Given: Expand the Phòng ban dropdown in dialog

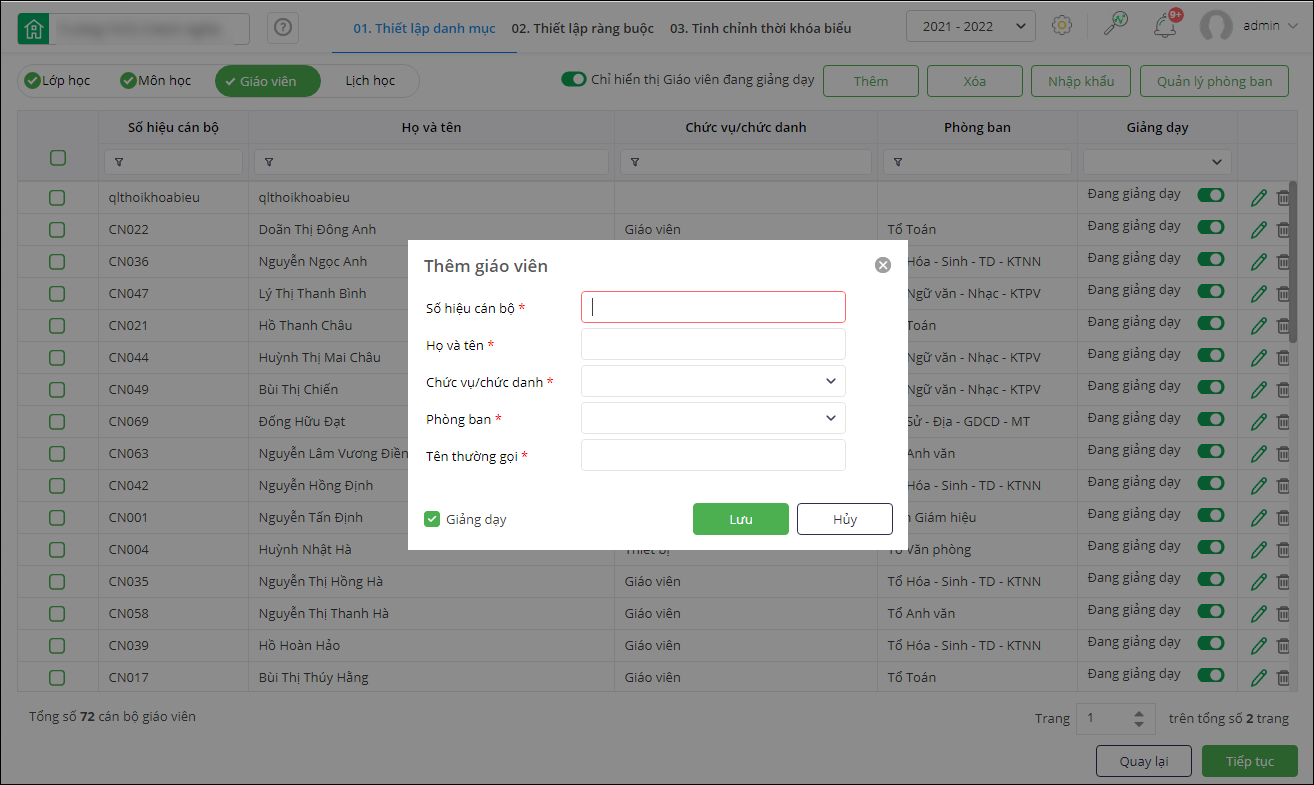Looking at the screenshot, I should (713, 418).
